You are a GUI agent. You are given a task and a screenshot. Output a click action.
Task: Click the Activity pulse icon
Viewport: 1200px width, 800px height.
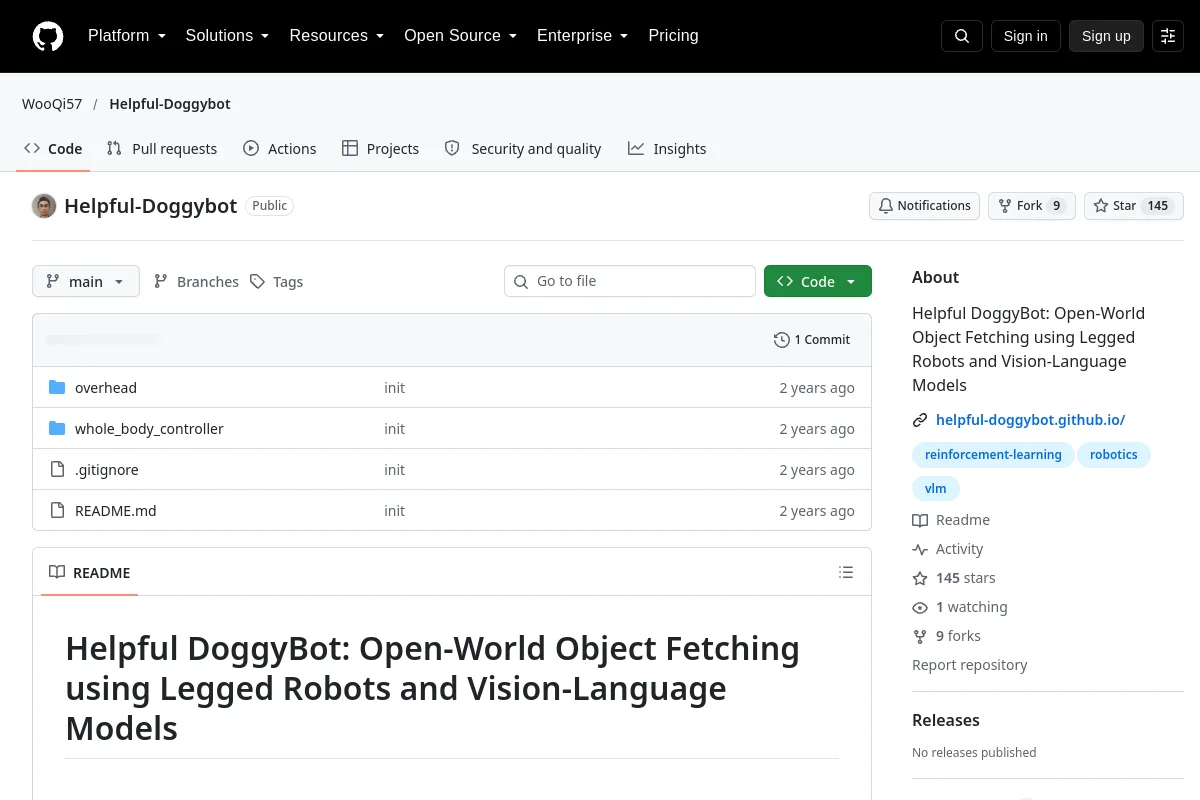click(920, 549)
